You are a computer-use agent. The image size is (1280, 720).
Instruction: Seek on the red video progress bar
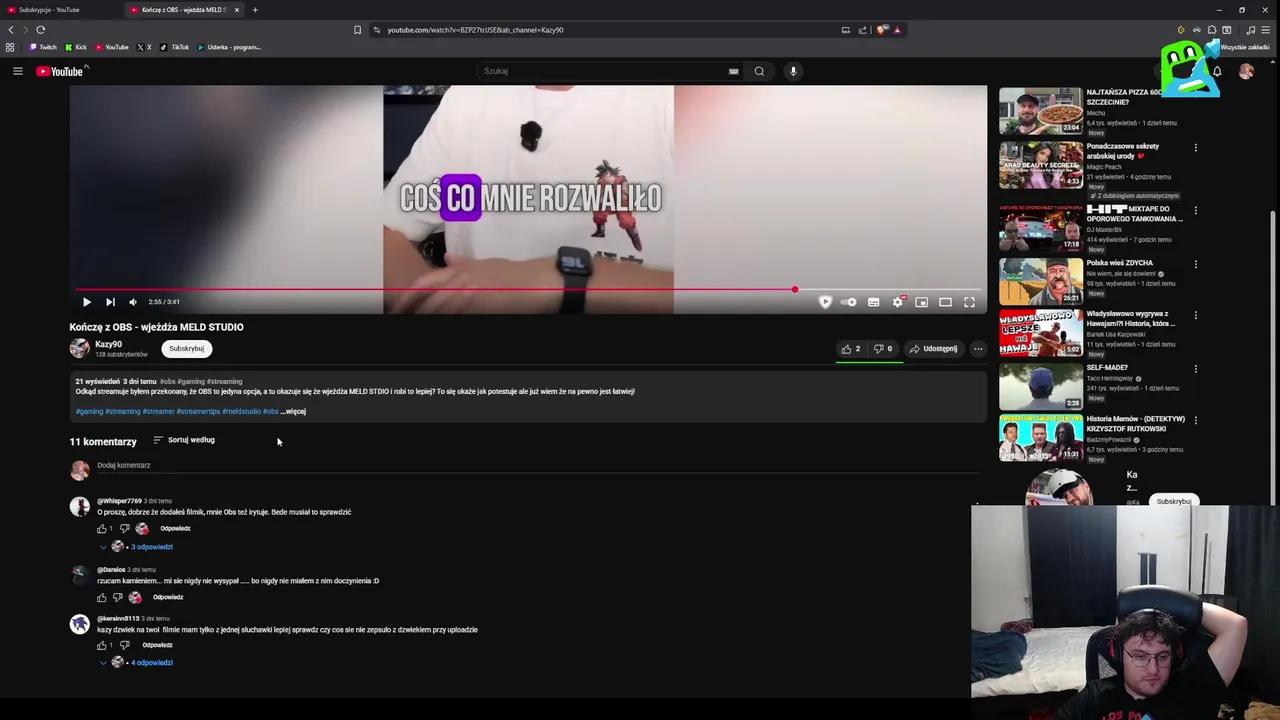point(528,290)
